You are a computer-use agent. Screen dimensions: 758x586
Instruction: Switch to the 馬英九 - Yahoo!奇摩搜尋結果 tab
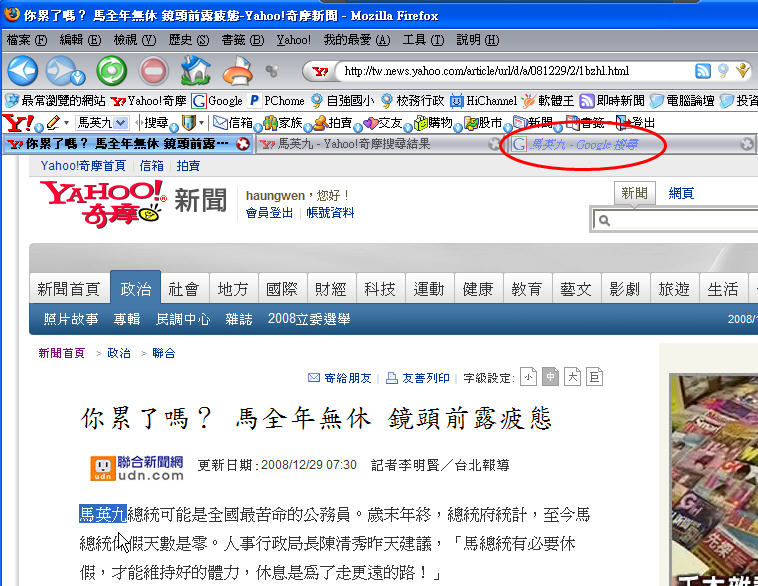(379, 144)
